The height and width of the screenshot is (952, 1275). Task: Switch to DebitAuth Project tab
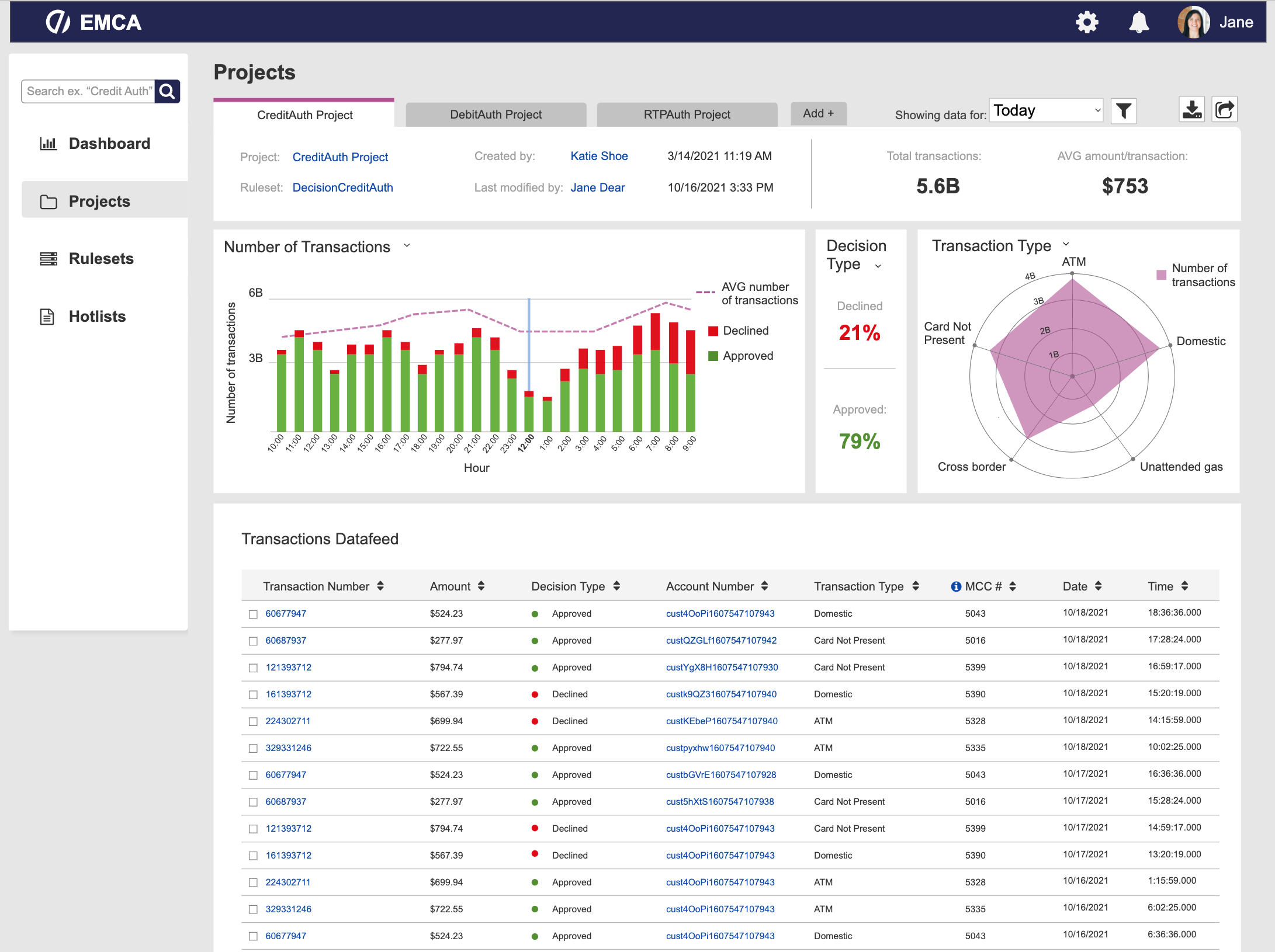click(x=496, y=114)
